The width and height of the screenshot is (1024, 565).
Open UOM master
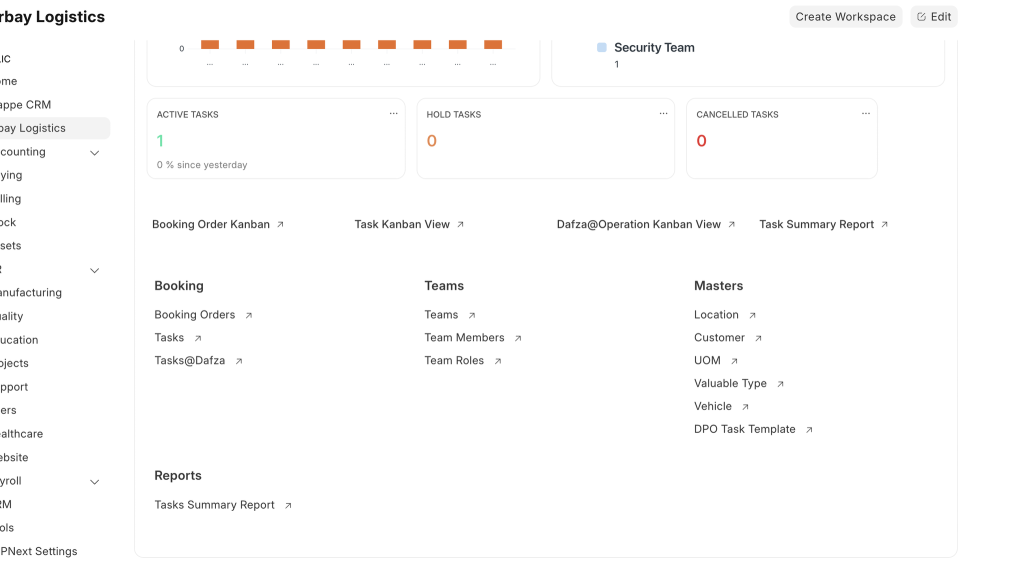coord(707,361)
